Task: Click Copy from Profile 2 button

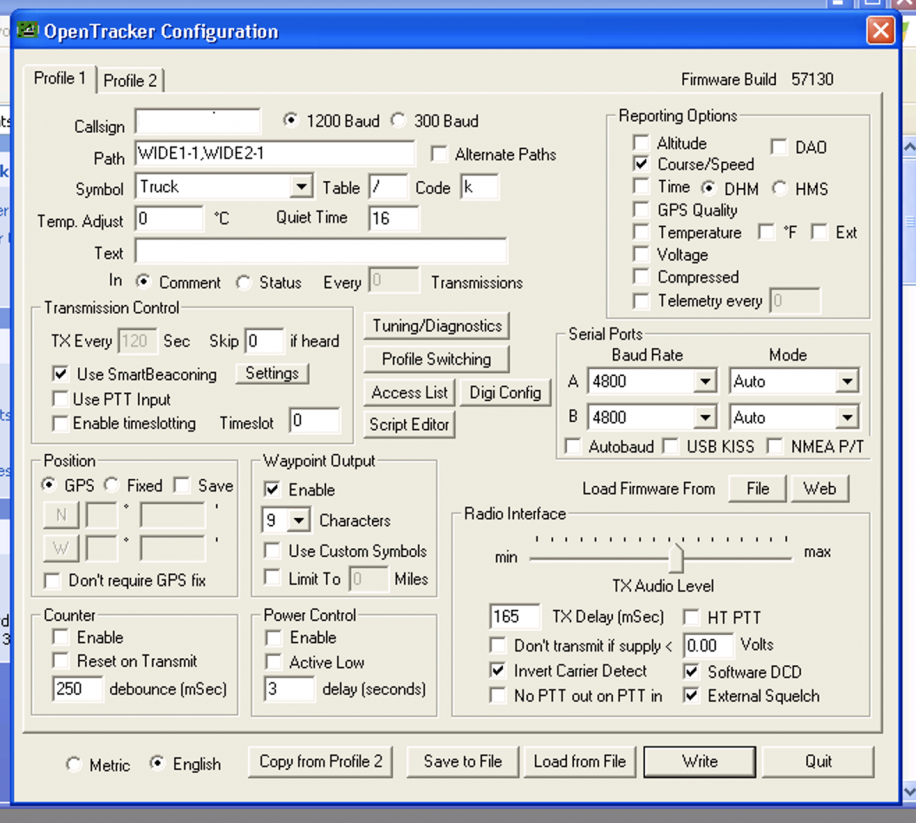Action: [320, 762]
